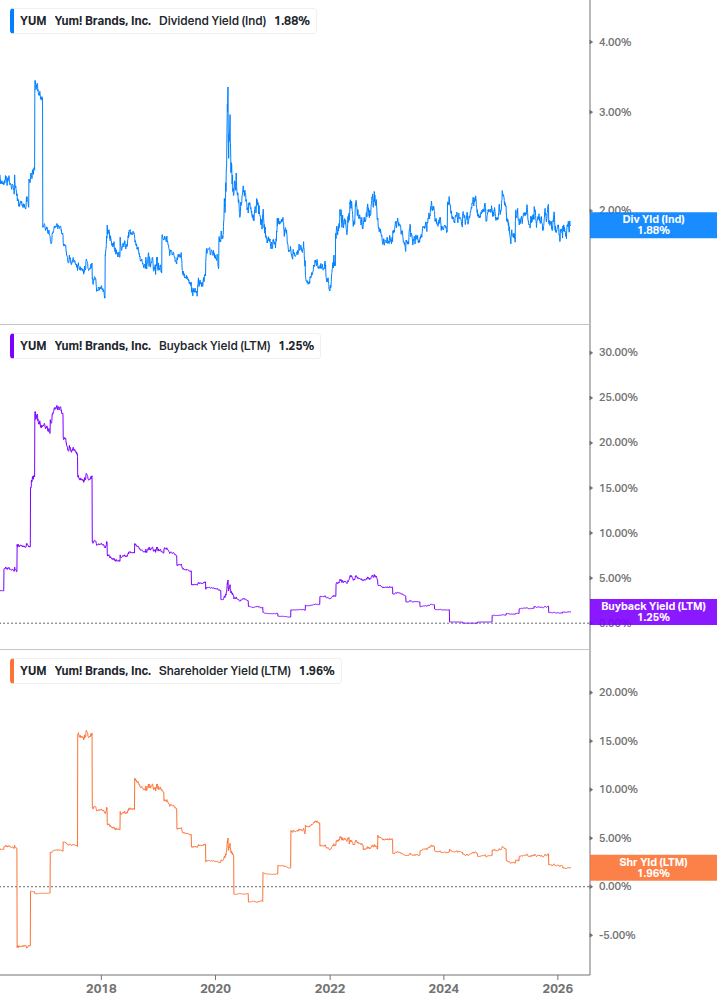Click the 2026 label on the time axis
Image resolution: width=717 pixels, height=1005 pixels.
coord(557,989)
